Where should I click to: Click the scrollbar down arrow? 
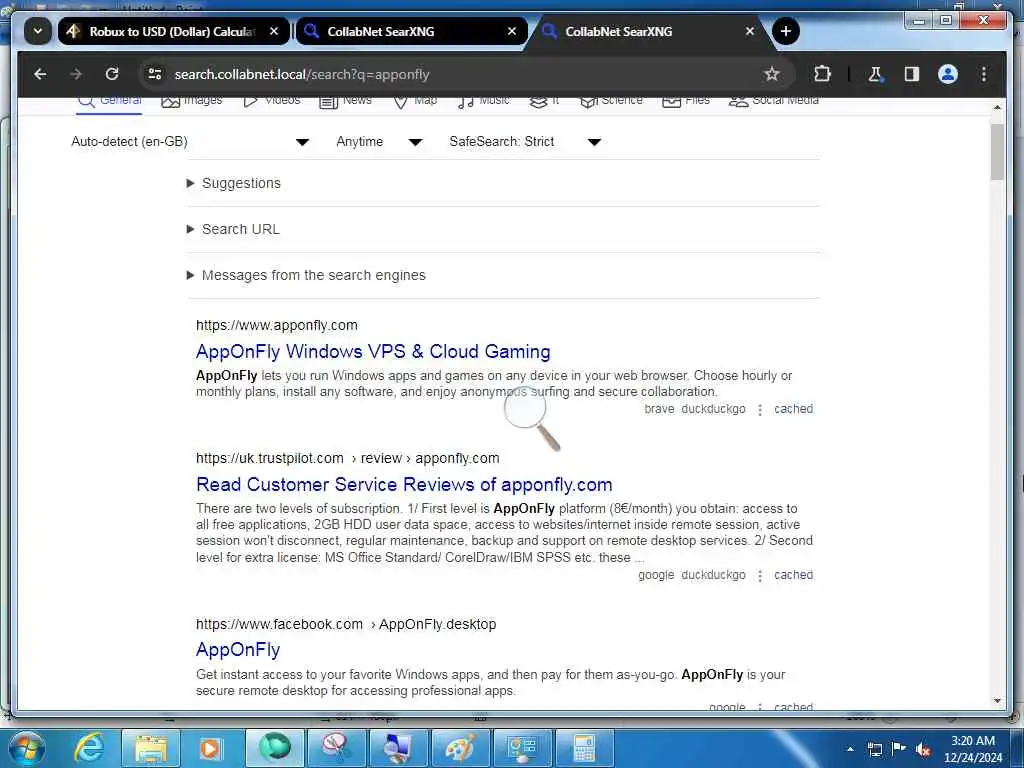(997, 701)
